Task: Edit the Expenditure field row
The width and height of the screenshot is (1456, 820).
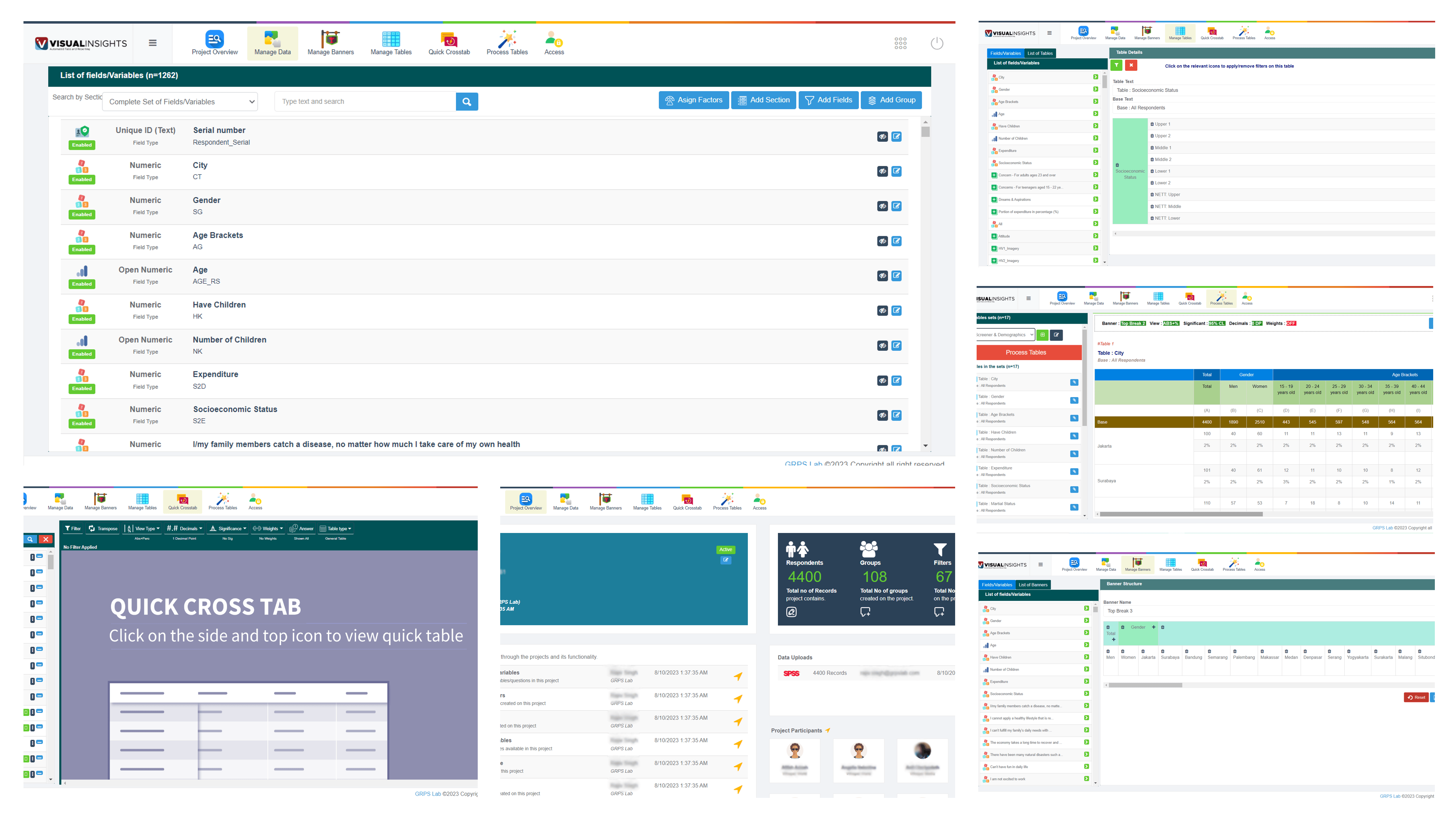Action: [896, 381]
